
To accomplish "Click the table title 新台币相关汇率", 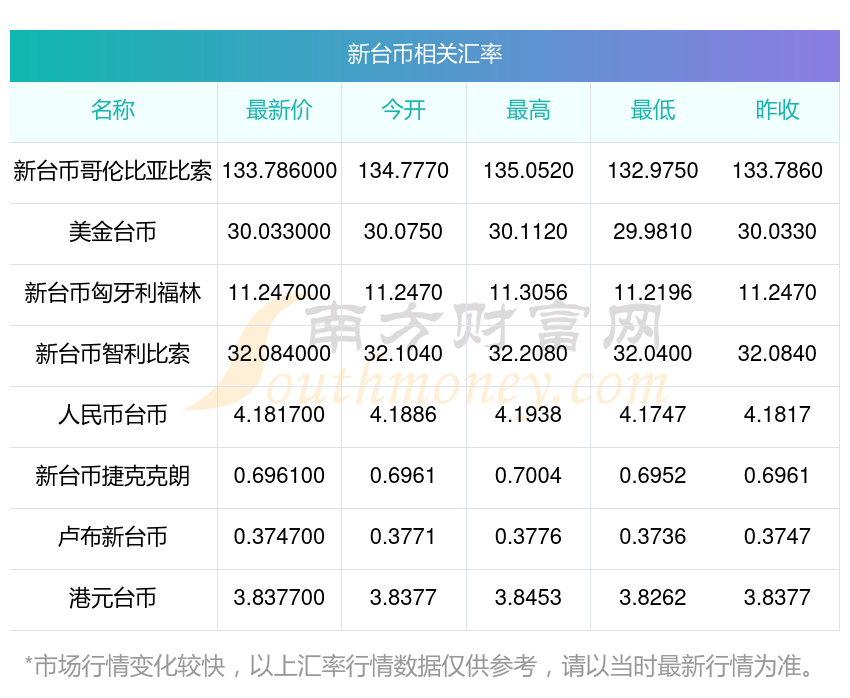I will click(x=424, y=54).
